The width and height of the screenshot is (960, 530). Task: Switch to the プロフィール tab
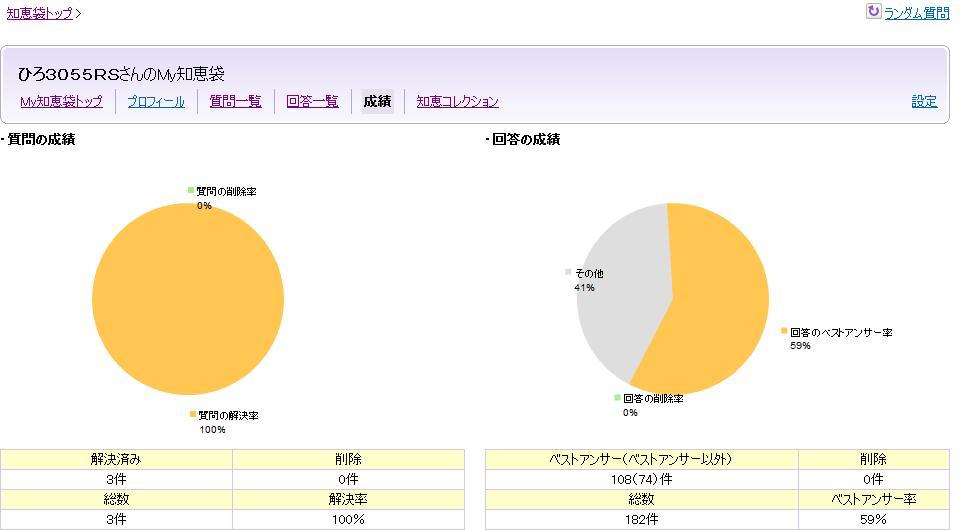[x=156, y=101]
